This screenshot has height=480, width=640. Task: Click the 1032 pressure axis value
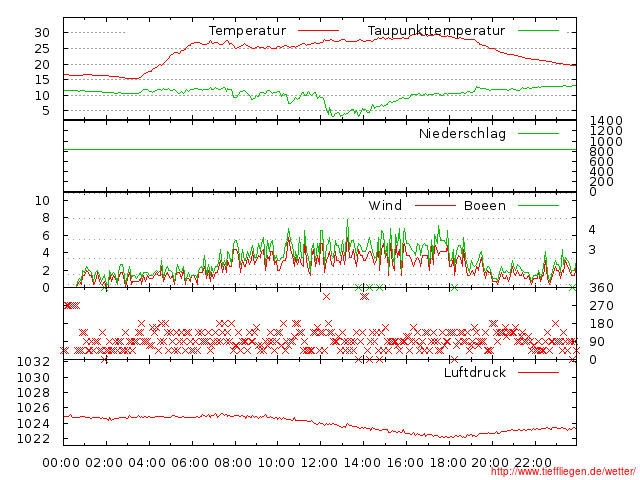coord(33,362)
